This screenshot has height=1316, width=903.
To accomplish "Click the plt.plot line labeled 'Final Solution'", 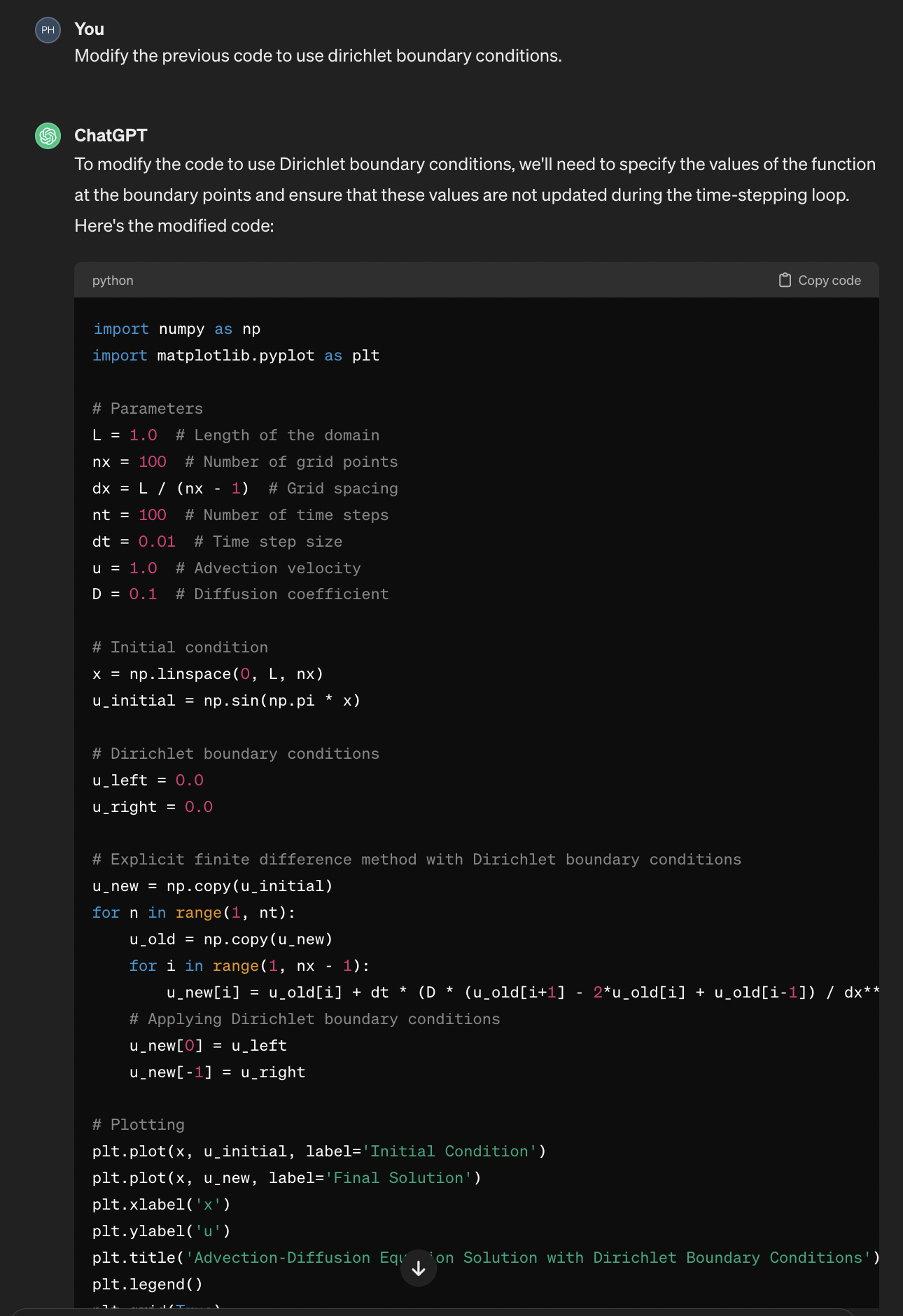I will (287, 1178).
